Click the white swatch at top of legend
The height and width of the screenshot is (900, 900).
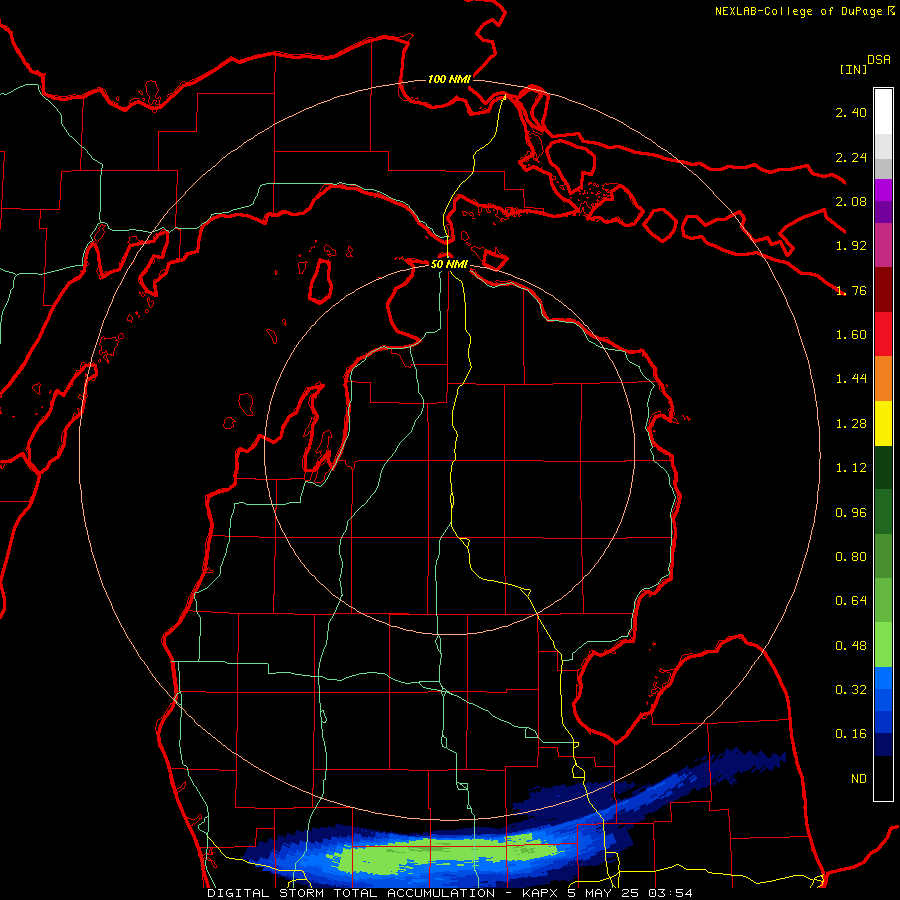[883, 112]
